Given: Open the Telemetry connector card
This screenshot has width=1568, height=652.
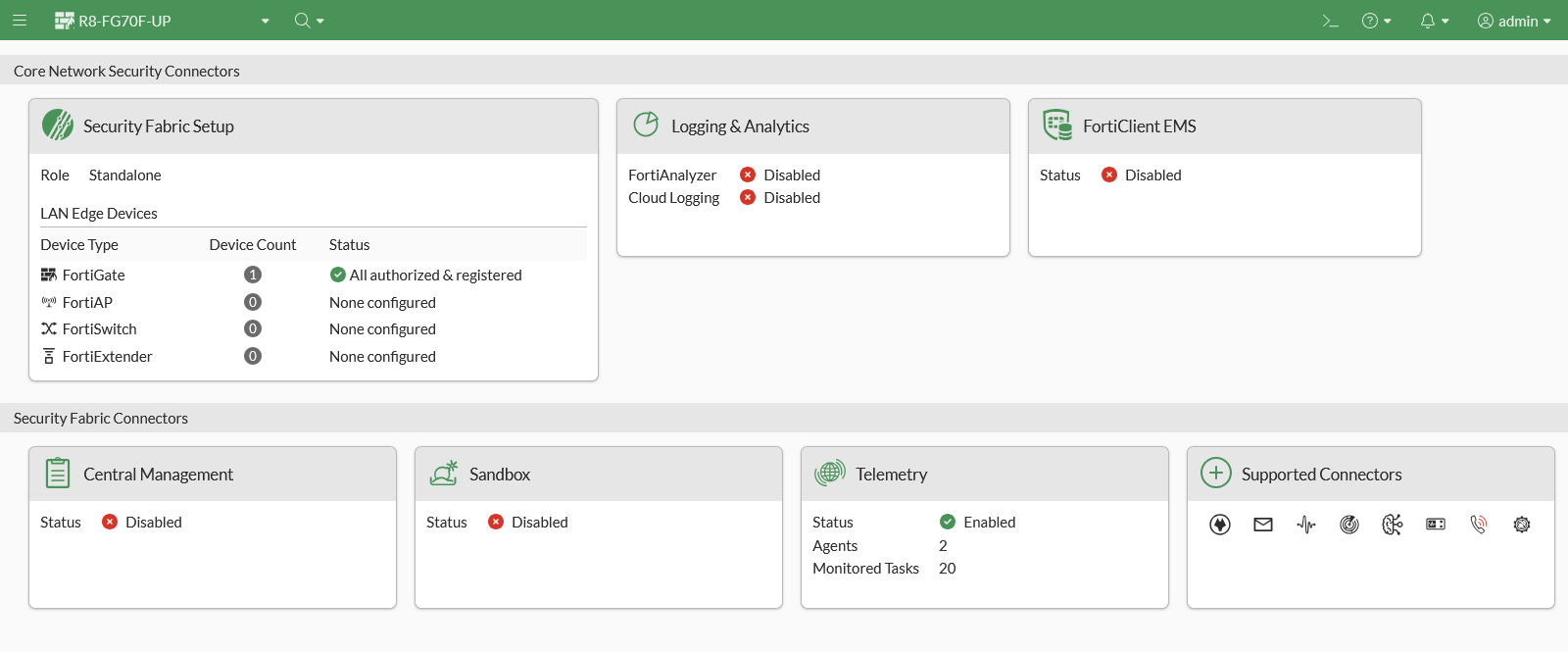Looking at the screenshot, I should pos(891,475).
